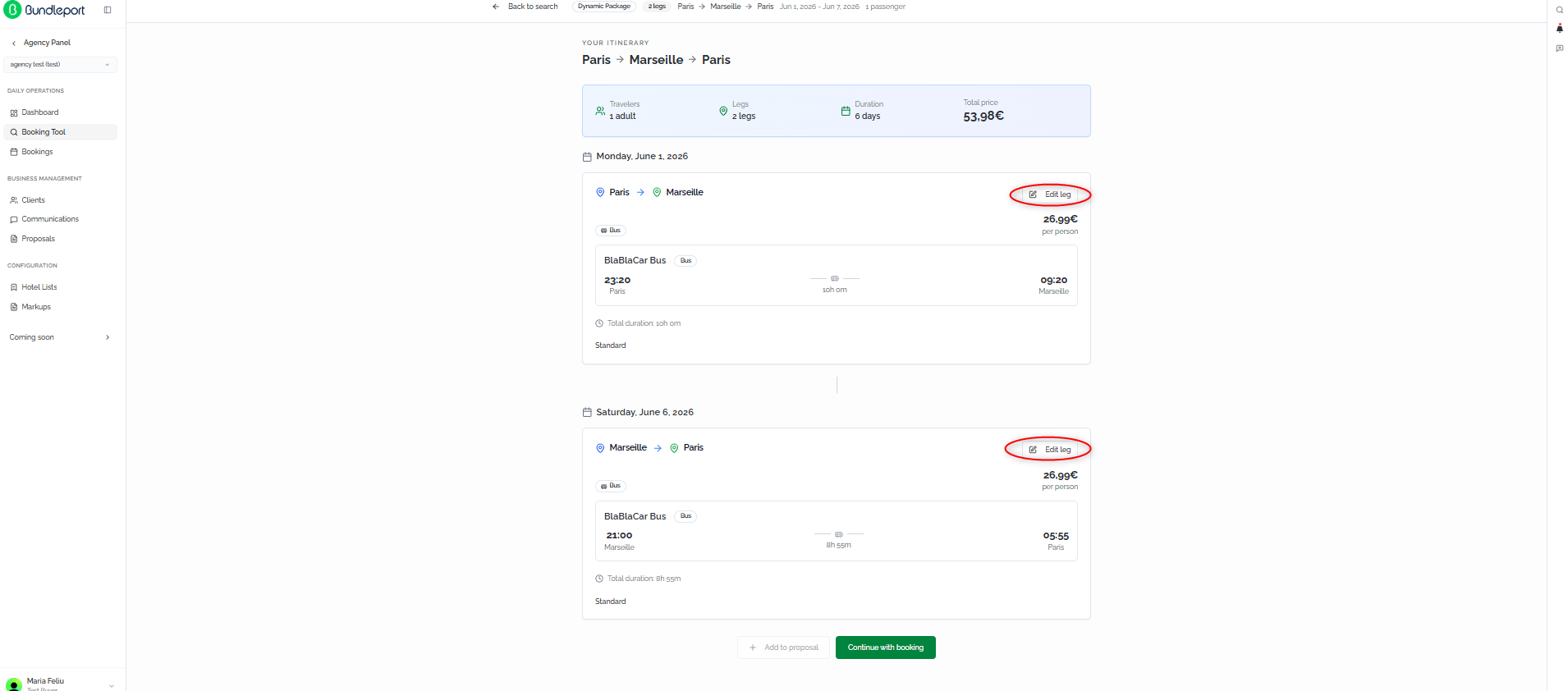
Task: Open Hotel Lists in the sidebar
Action: tap(61, 287)
